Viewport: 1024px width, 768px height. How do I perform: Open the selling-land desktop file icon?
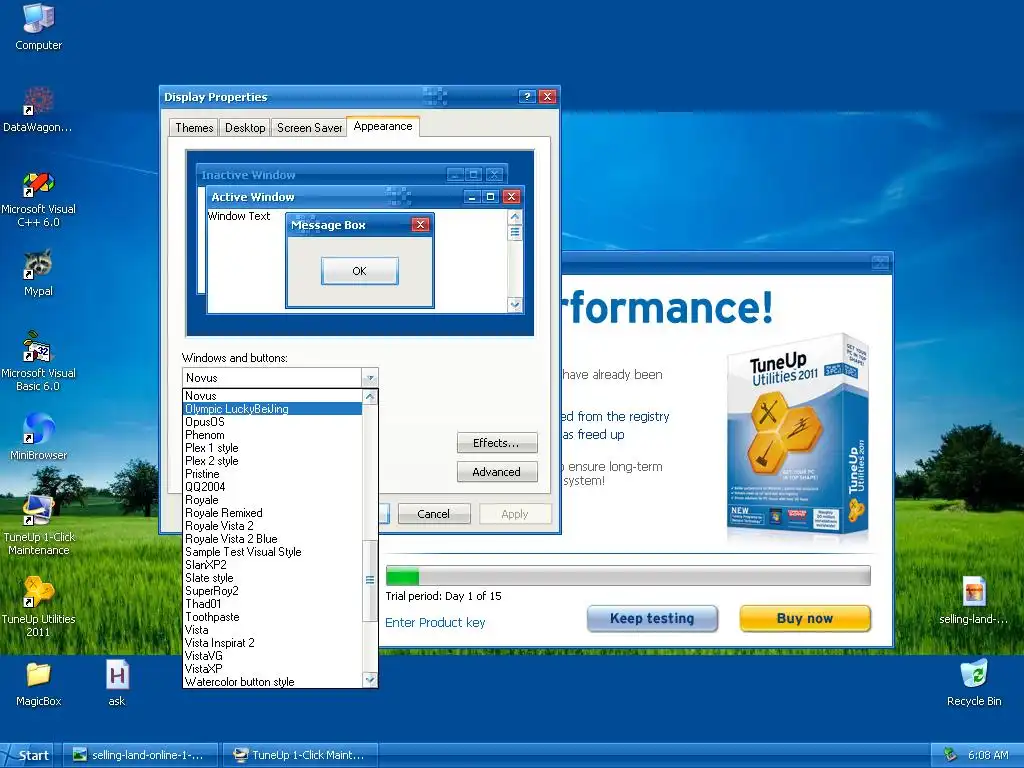coord(973,601)
